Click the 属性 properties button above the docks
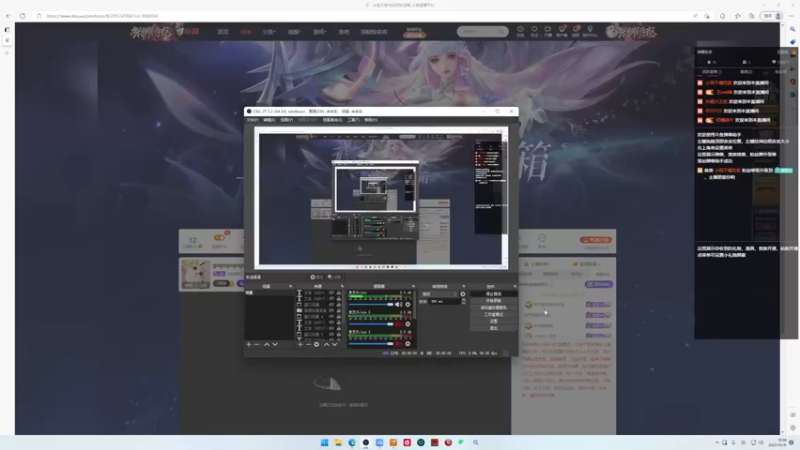Screen dimensions: 800x450 coord(316,277)
